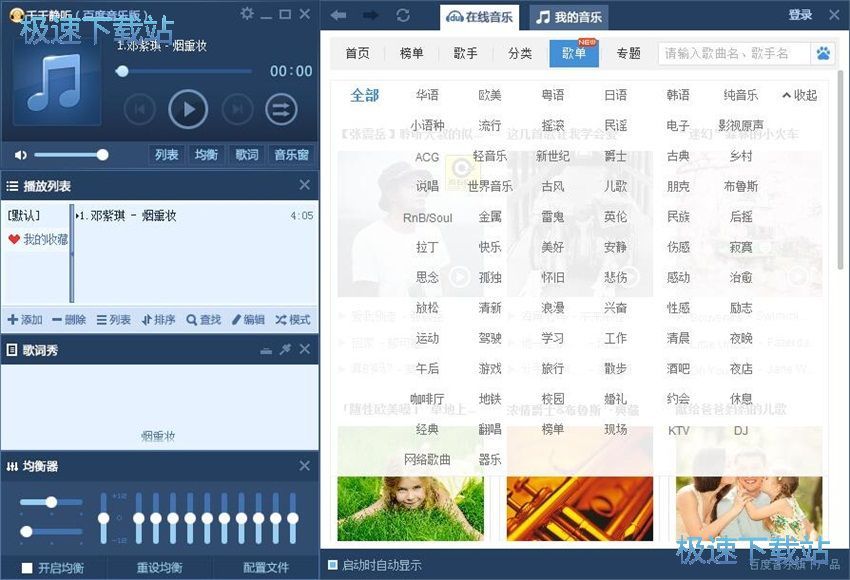Open the trumpet playlist thumbnail
Screen dimensions: 850x580
point(579,508)
